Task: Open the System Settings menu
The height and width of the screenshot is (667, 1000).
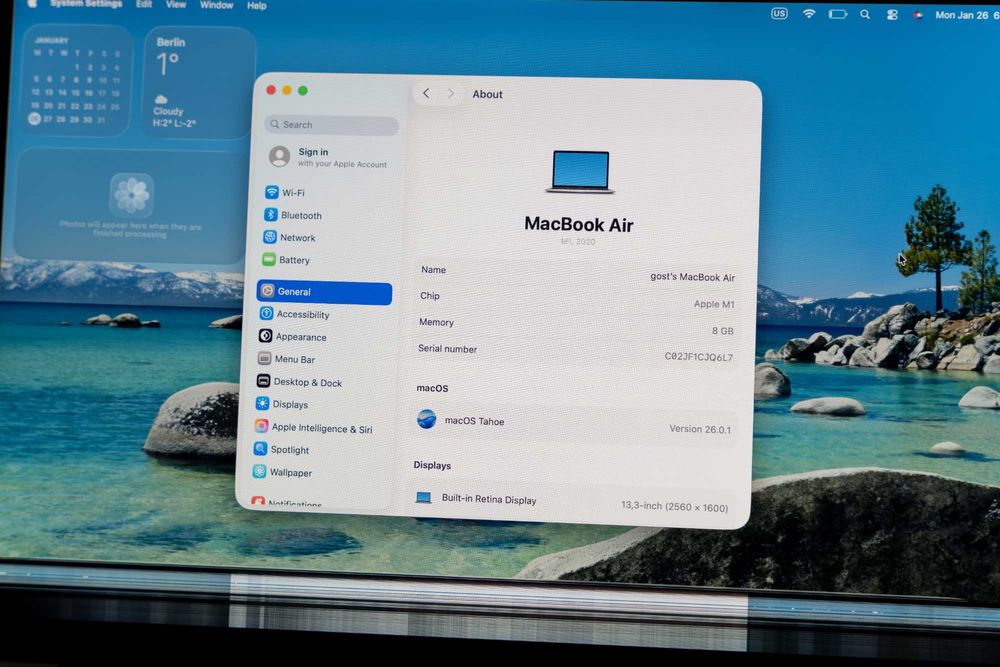Action: (x=86, y=4)
